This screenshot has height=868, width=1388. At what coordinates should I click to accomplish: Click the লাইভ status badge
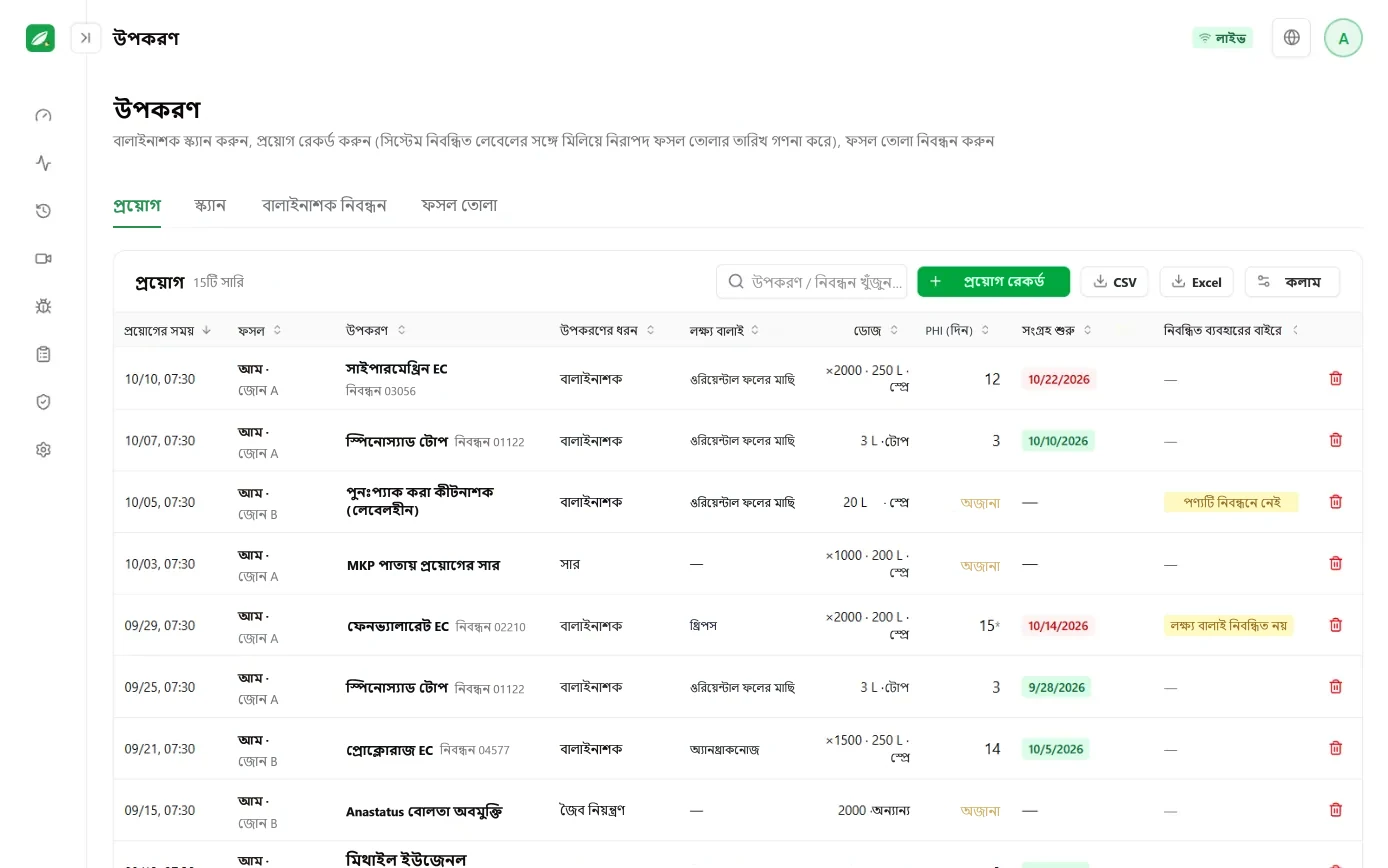(1222, 38)
